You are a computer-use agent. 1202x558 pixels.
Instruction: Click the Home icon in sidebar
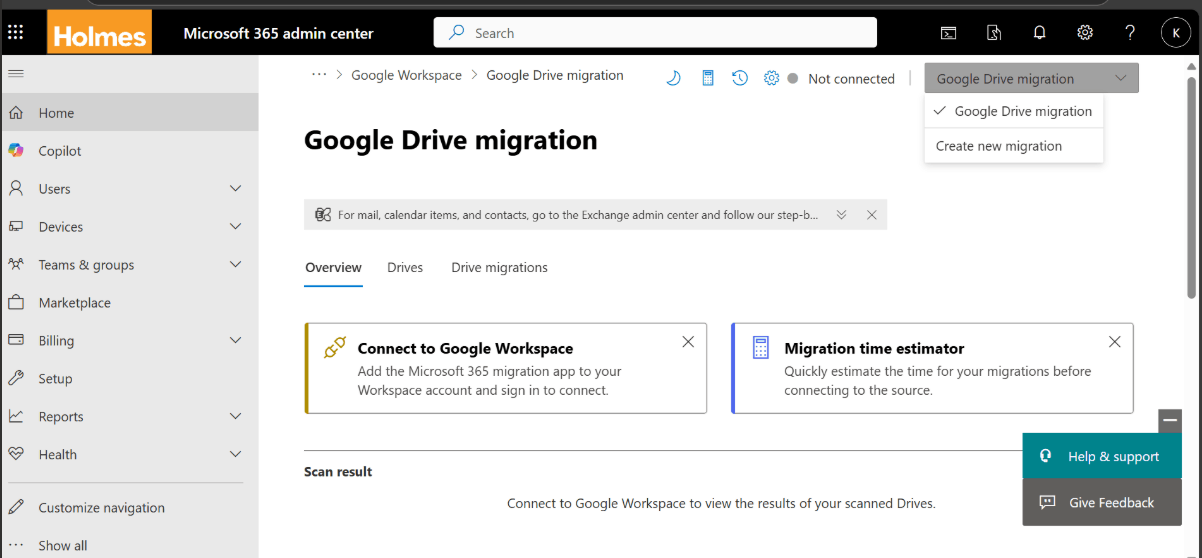coord(16,113)
